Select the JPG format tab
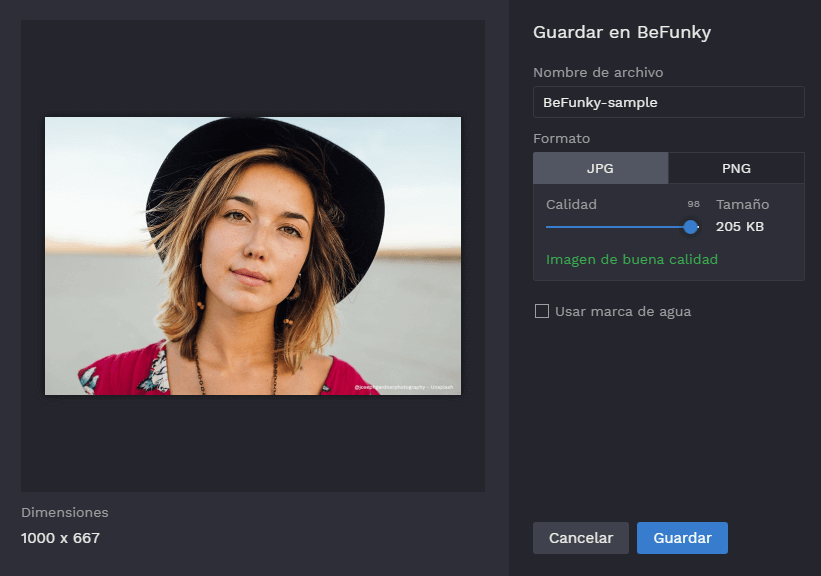The image size is (821, 576). 600,168
